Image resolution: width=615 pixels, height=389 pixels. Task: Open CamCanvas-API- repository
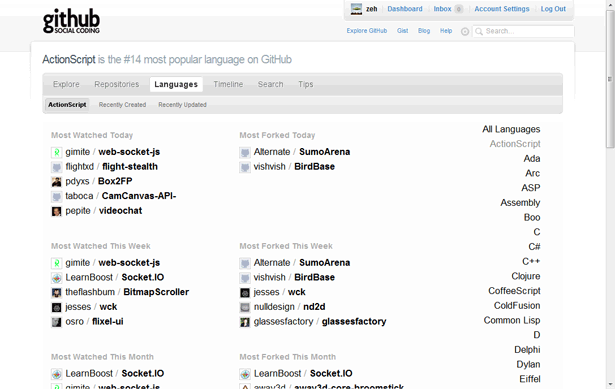coord(139,196)
